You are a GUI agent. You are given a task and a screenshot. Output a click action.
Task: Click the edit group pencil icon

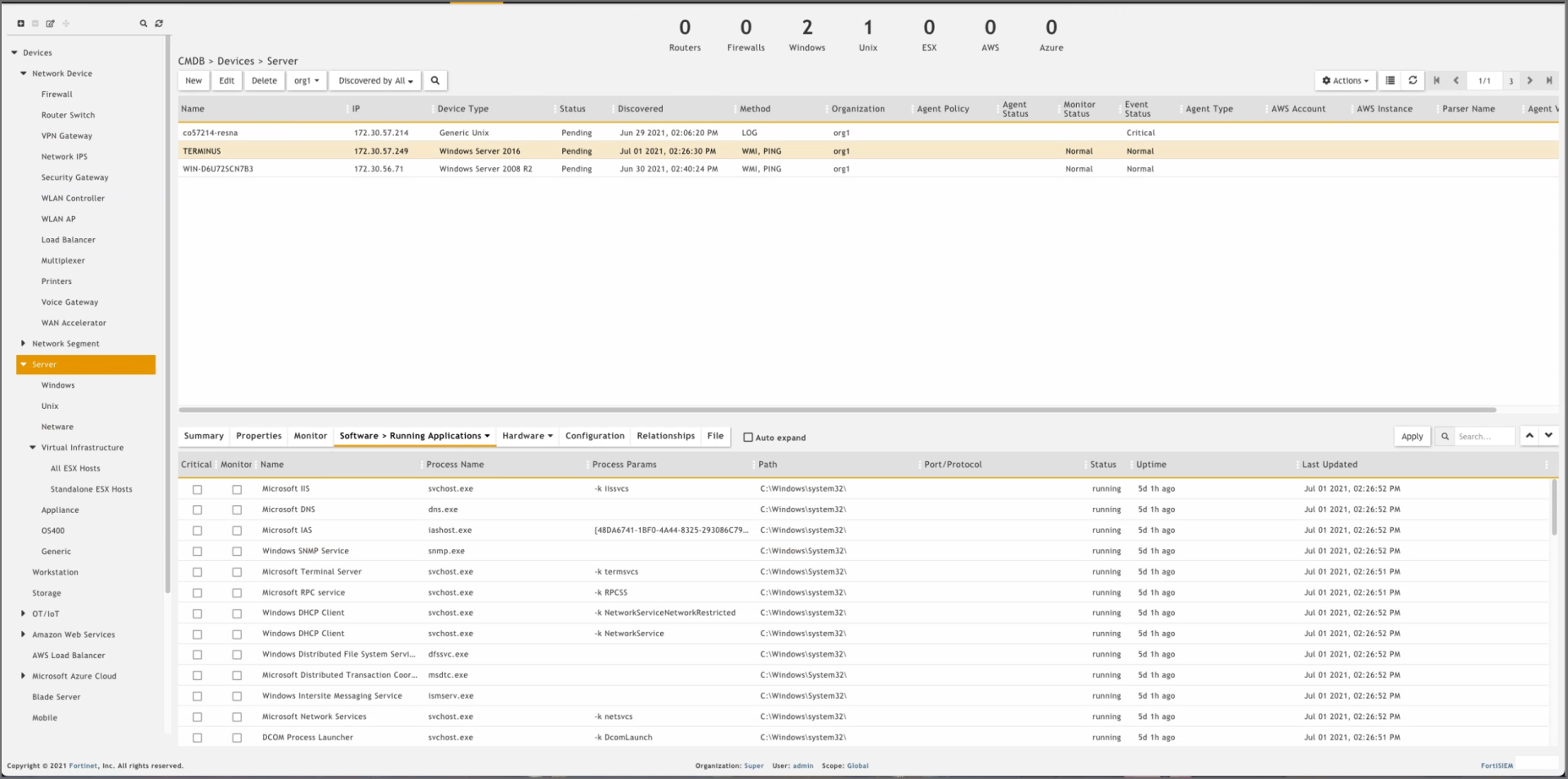tap(51, 24)
